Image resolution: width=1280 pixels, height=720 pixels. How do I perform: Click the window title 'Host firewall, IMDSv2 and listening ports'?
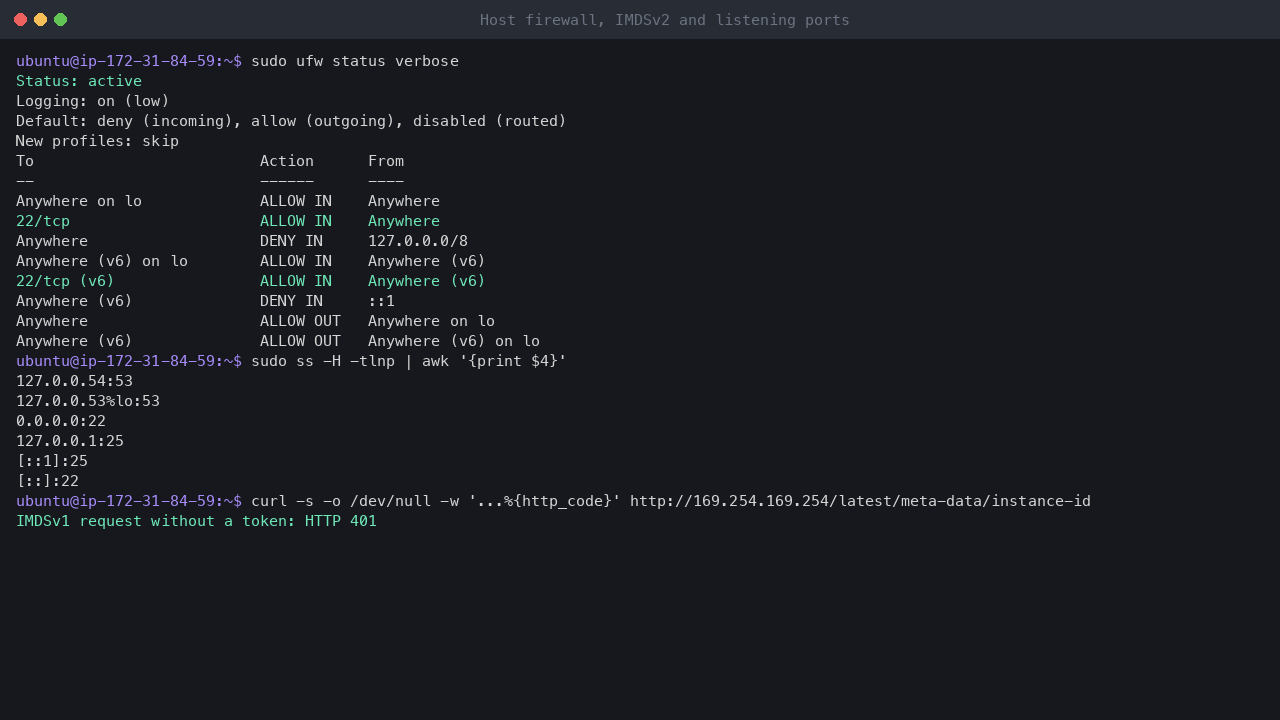pos(665,20)
